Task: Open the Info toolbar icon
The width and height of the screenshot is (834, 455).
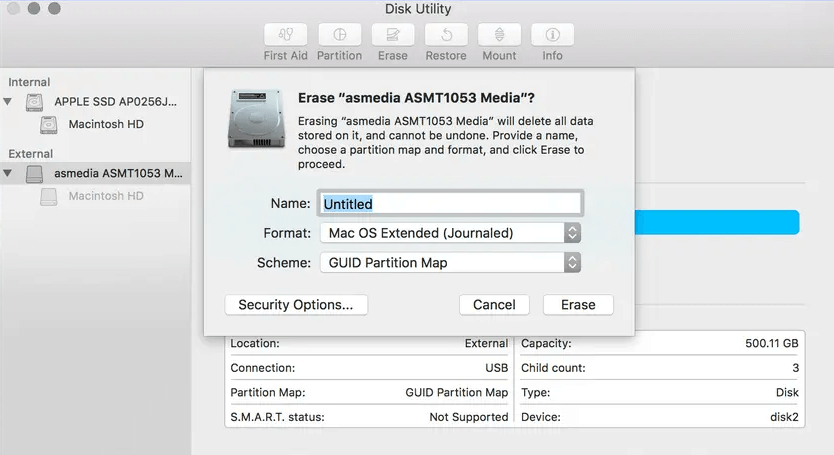Action: (x=552, y=35)
